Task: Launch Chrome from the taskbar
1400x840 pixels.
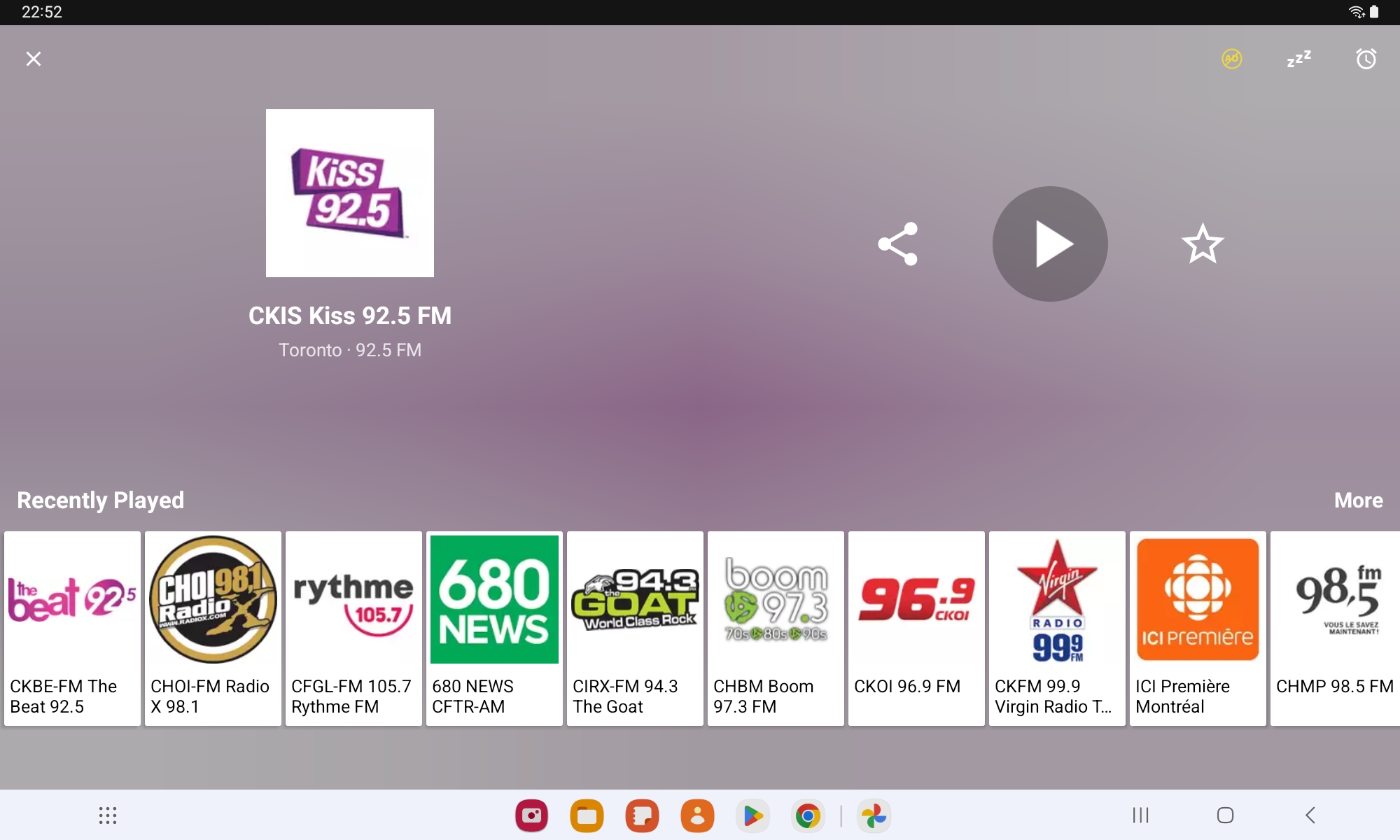Action: click(807, 816)
